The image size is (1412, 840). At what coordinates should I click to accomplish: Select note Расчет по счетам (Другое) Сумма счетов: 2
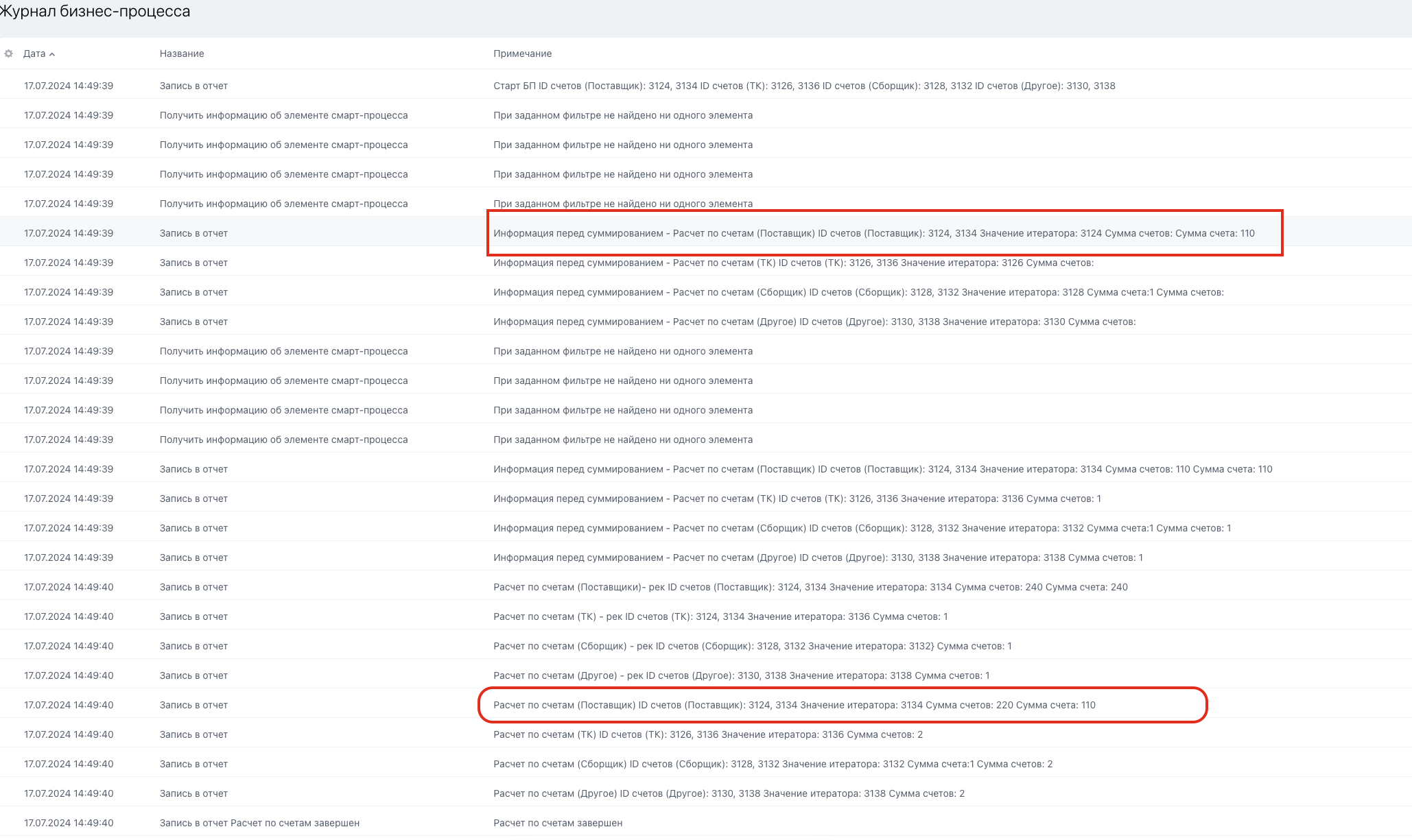[x=729, y=793]
